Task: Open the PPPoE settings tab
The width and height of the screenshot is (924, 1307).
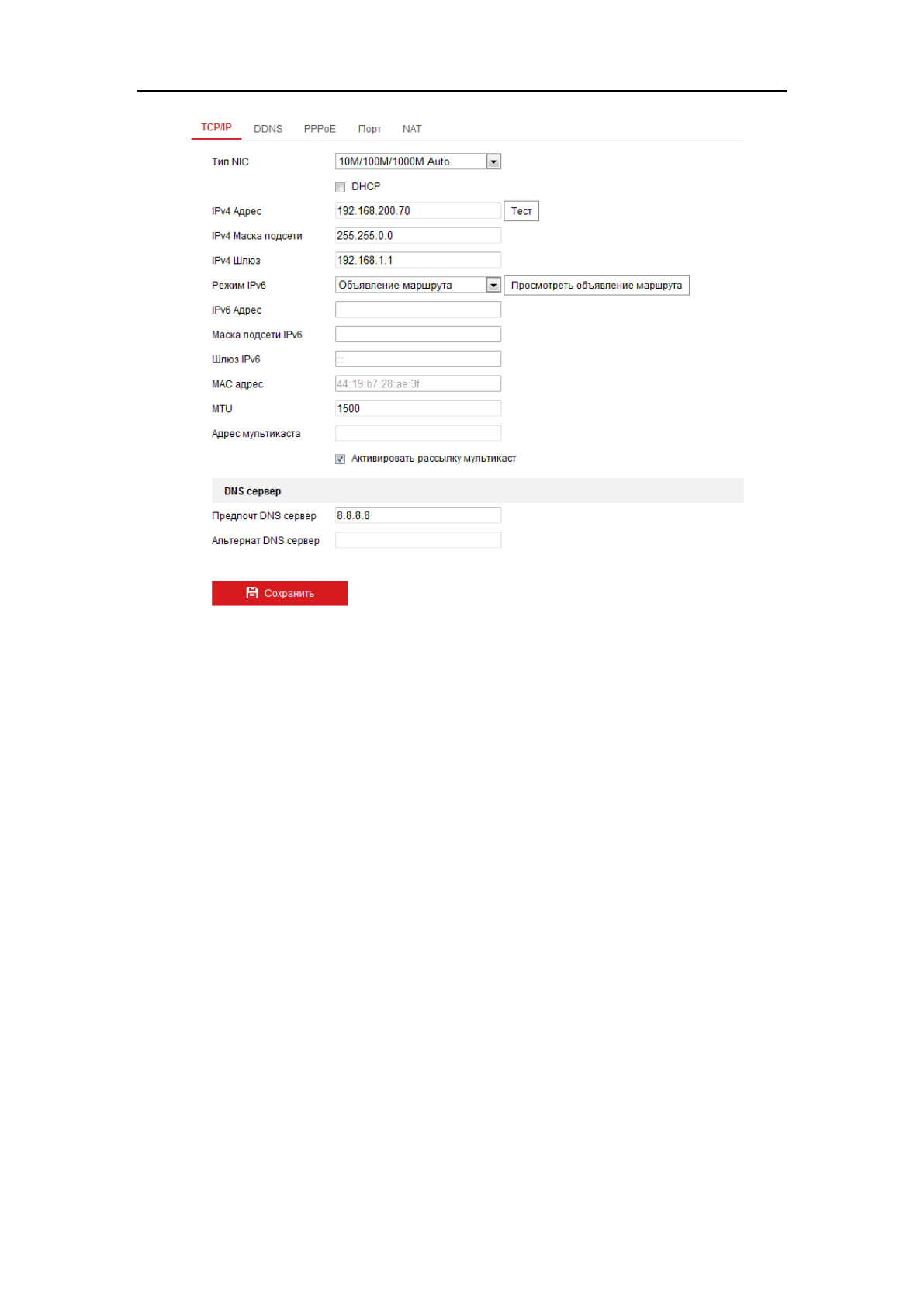Action: pos(319,129)
